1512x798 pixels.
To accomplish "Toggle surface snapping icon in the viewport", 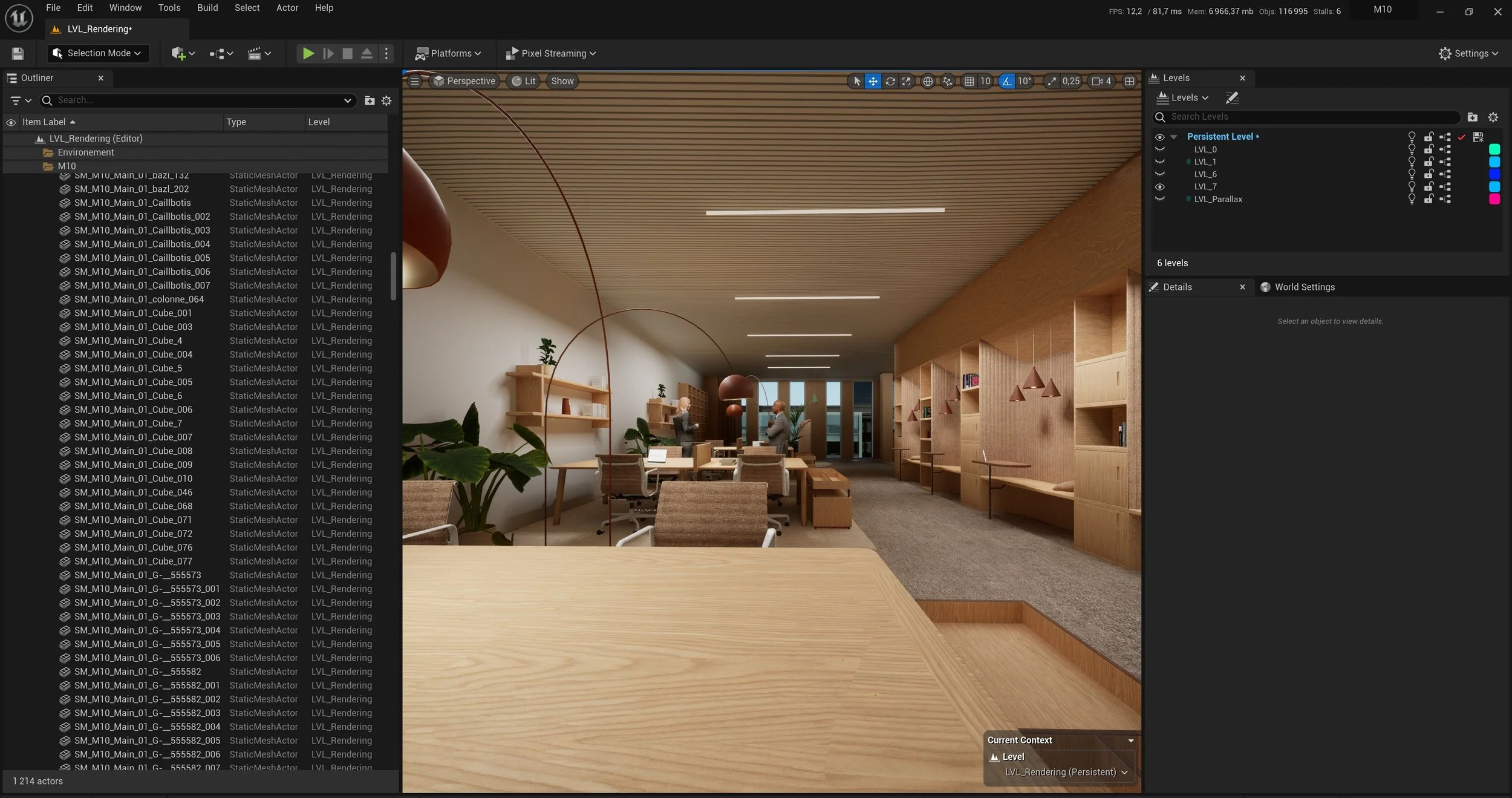I will coord(947,81).
